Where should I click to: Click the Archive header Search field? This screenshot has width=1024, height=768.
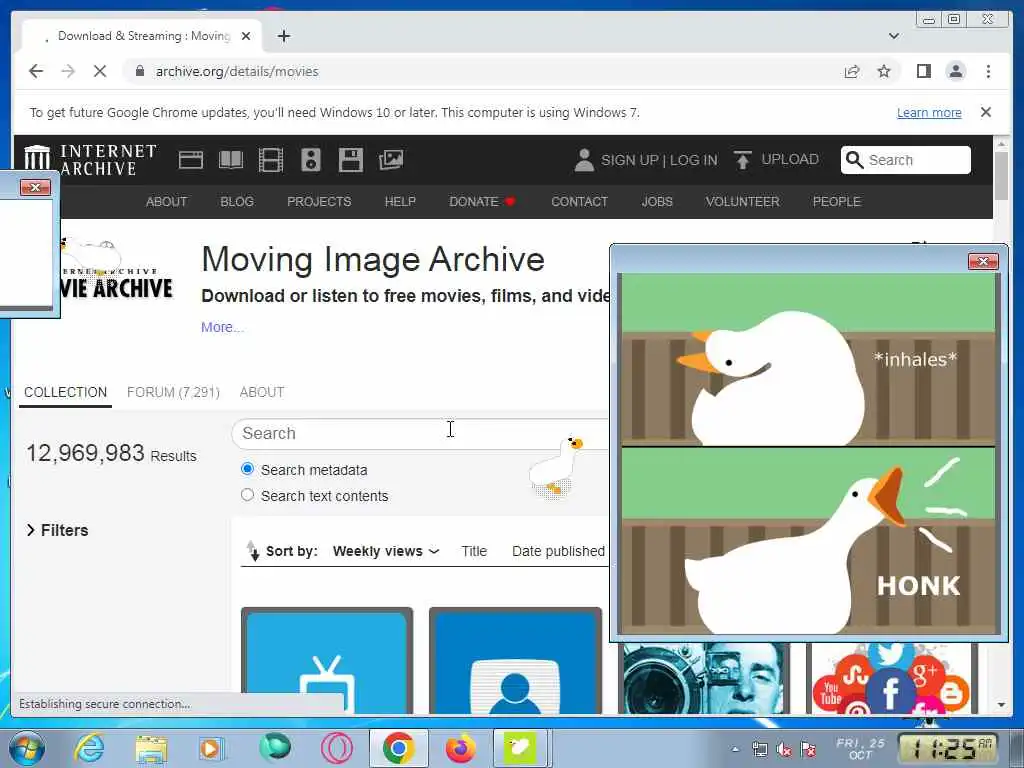(x=906, y=160)
